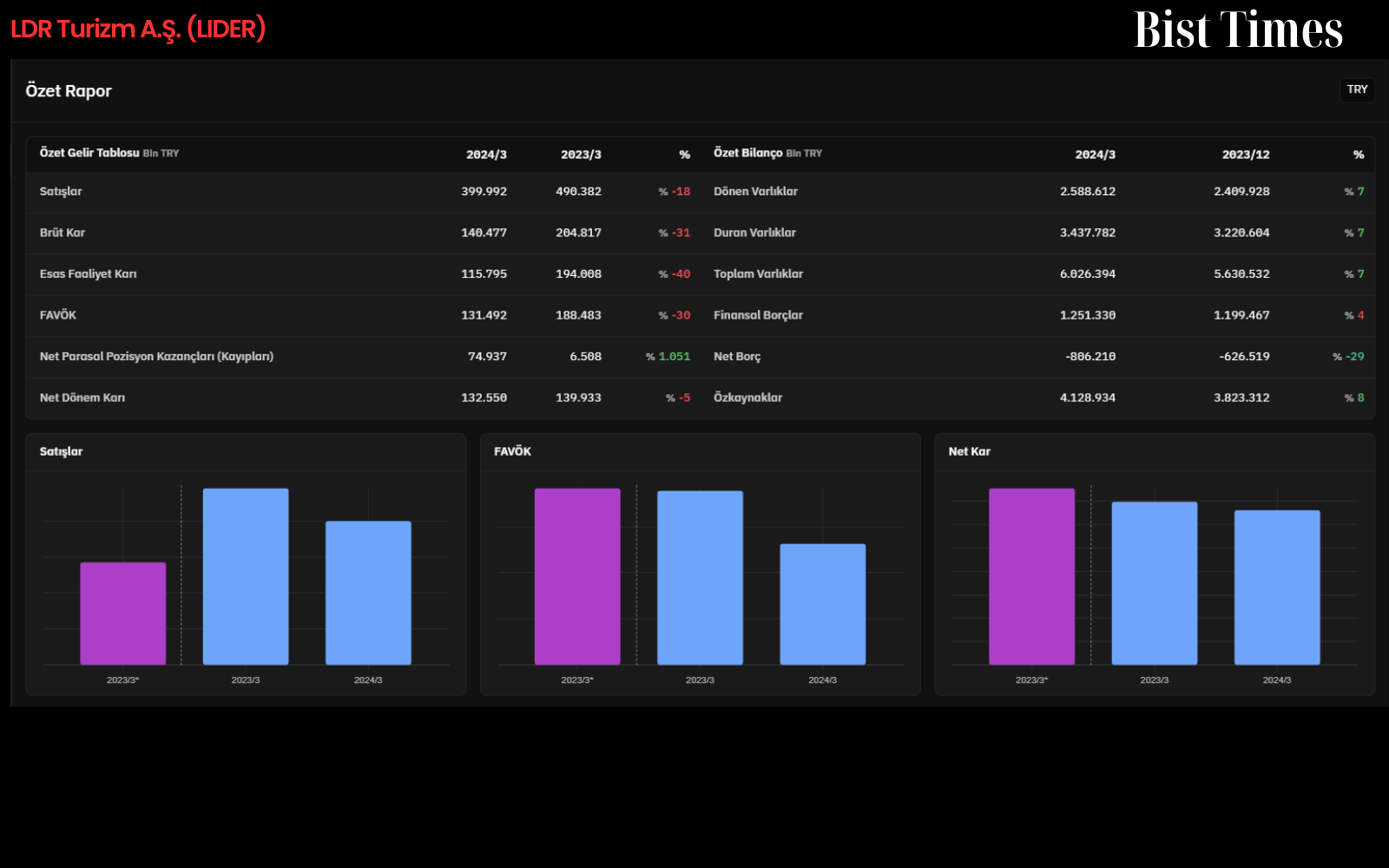1389x868 pixels.
Task: Click the 2023/3 bar in FAVÖK chart
Action: pos(700,578)
